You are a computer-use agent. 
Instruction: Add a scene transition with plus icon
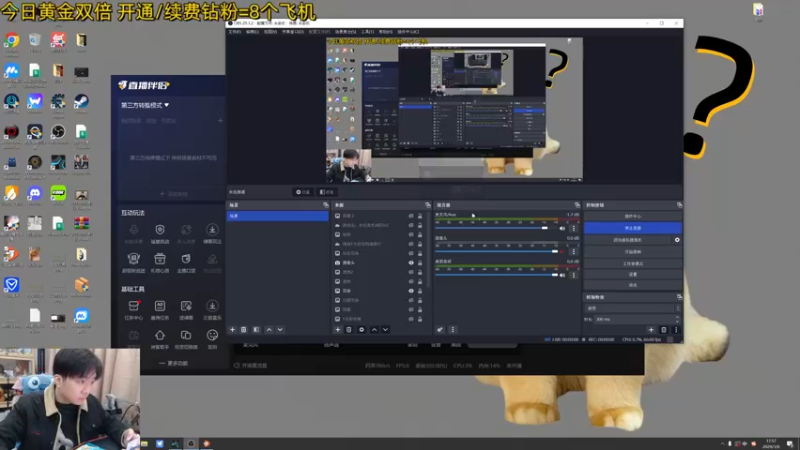[651, 330]
